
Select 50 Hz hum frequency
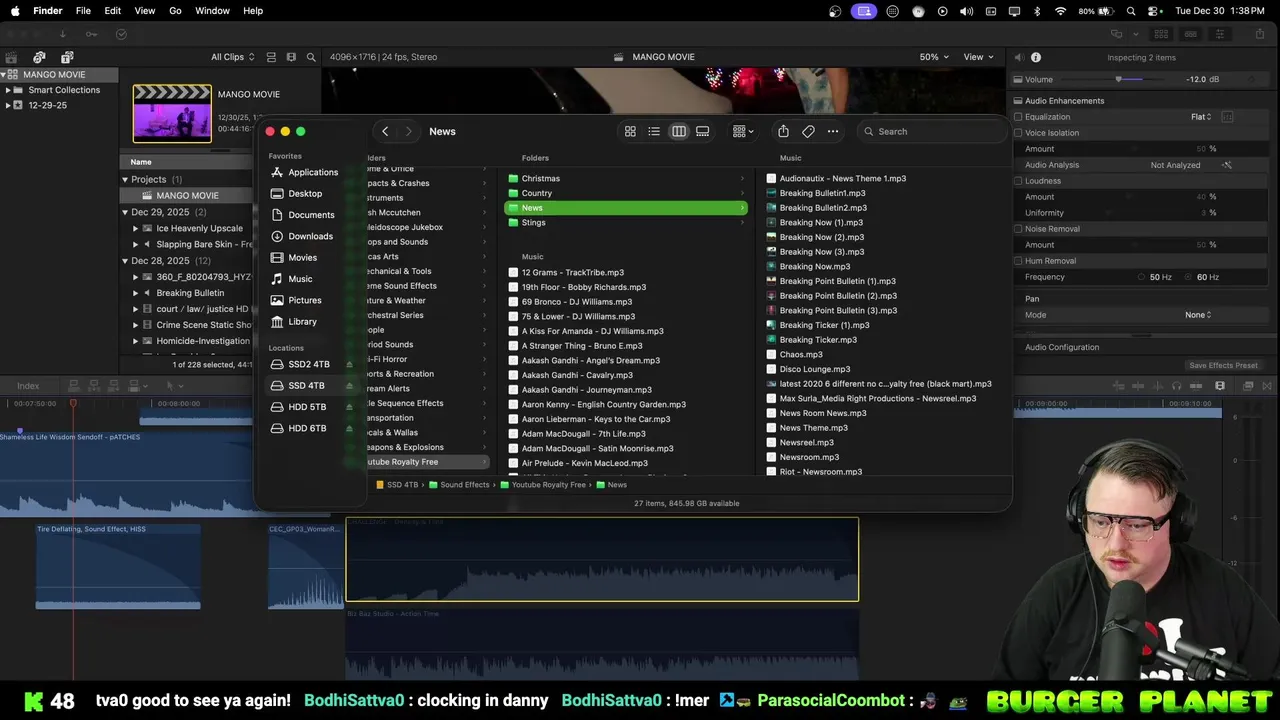[x=1141, y=277]
